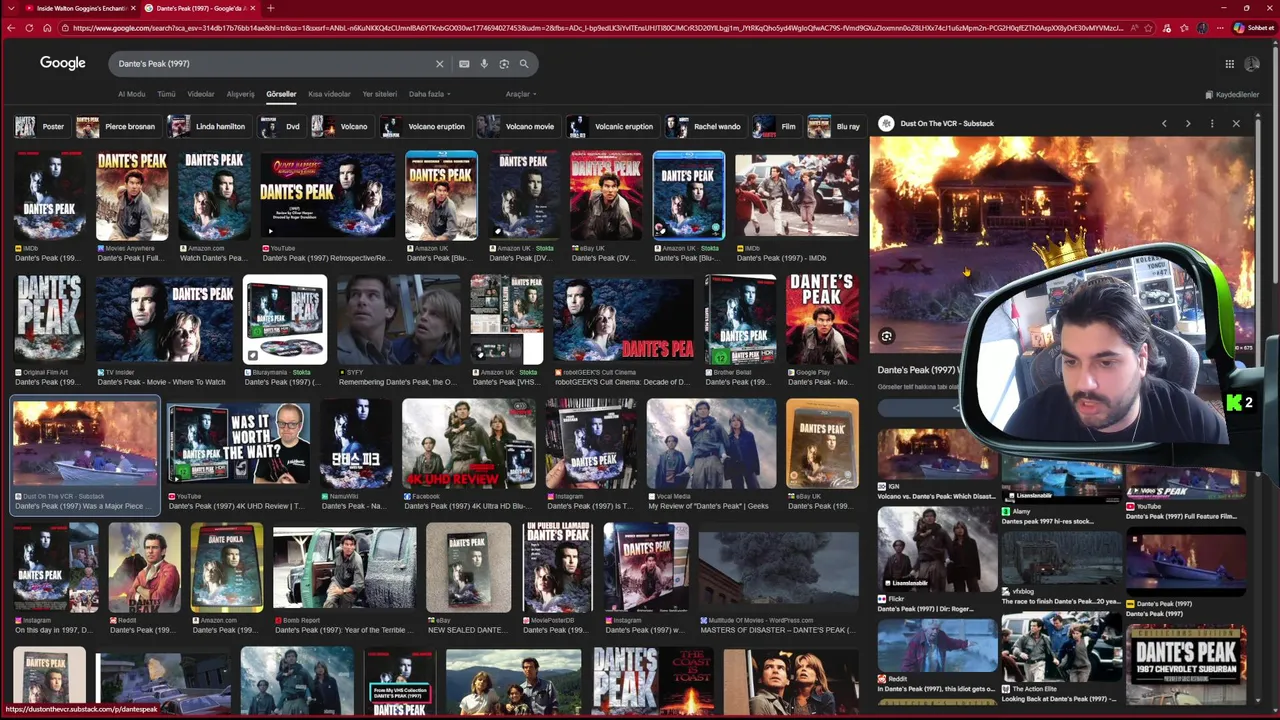Switch to the Inside Walton Goggins tab

coord(78,8)
